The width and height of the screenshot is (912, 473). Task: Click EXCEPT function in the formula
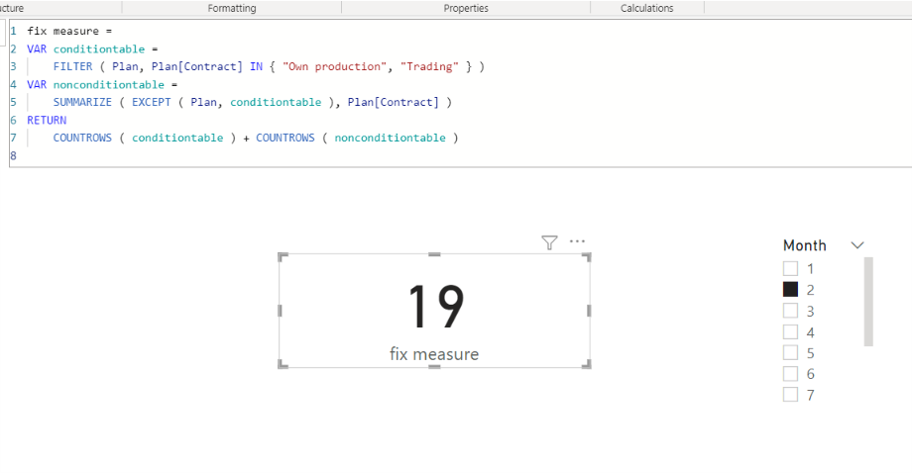tap(151, 102)
